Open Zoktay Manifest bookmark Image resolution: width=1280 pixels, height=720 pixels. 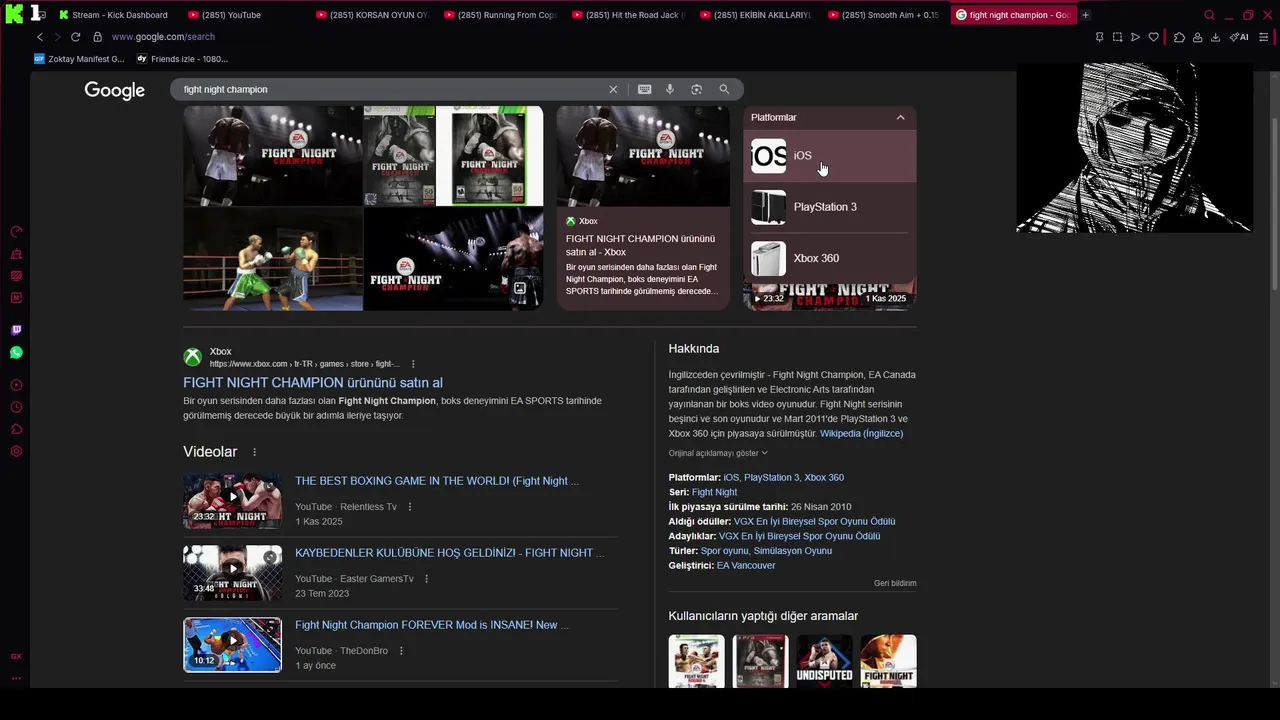point(79,59)
